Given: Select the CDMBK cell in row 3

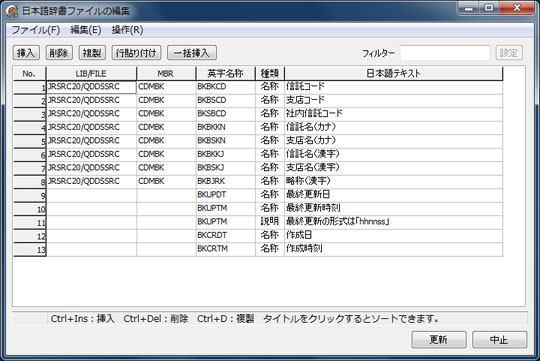Looking at the screenshot, I should point(166,114).
